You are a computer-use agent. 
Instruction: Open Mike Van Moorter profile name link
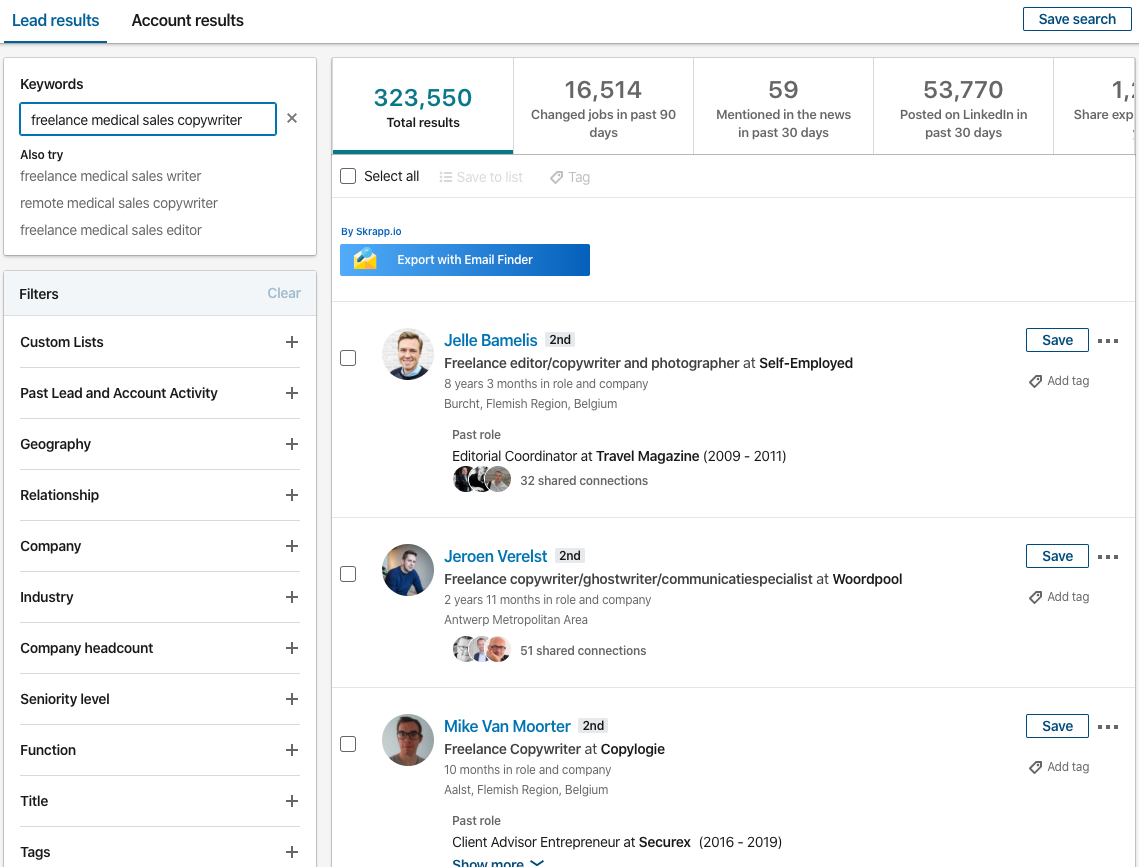click(507, 726)
